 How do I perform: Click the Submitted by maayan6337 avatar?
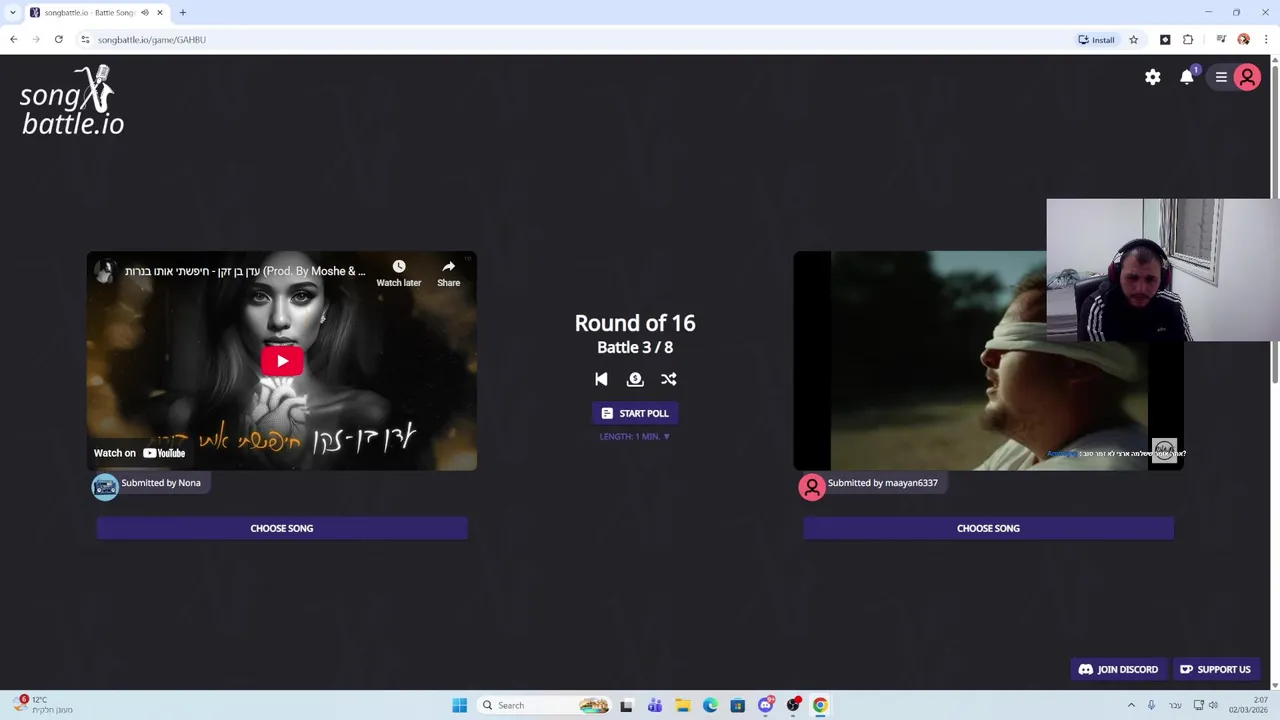[812, 487]
